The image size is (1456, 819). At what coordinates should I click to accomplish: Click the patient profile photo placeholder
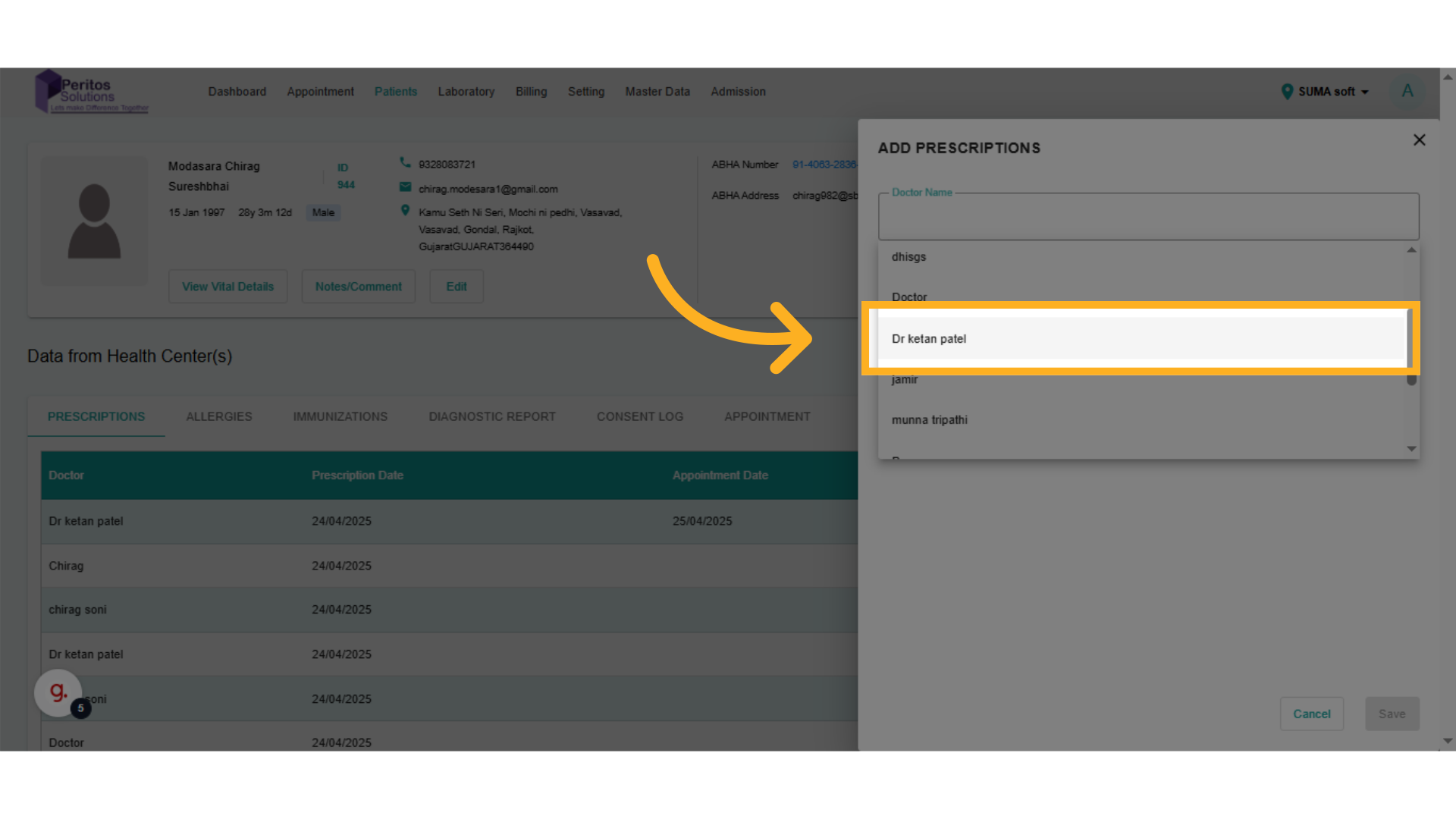[x=94, y=221]
